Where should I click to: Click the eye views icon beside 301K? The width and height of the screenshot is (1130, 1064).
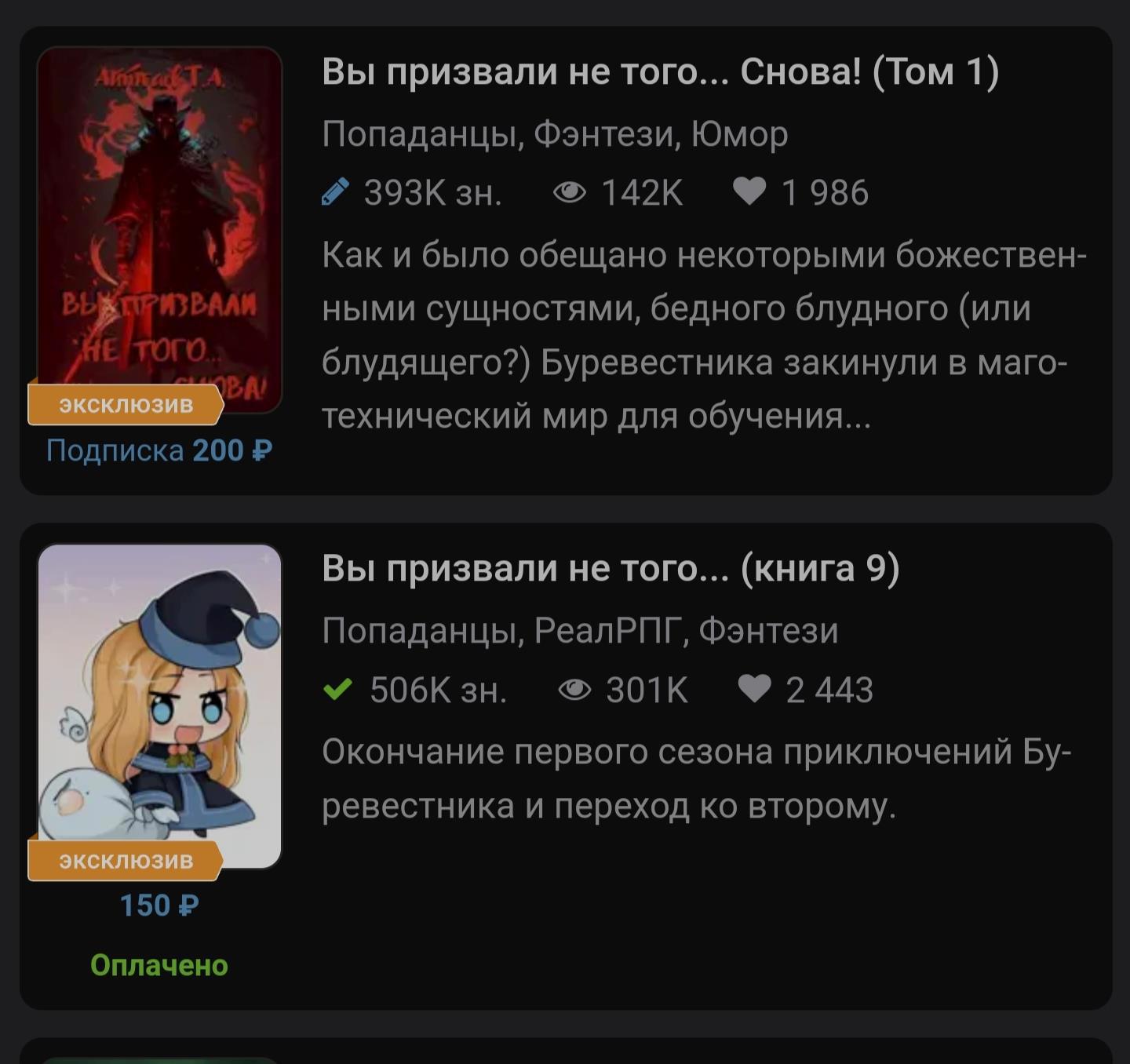574,690
